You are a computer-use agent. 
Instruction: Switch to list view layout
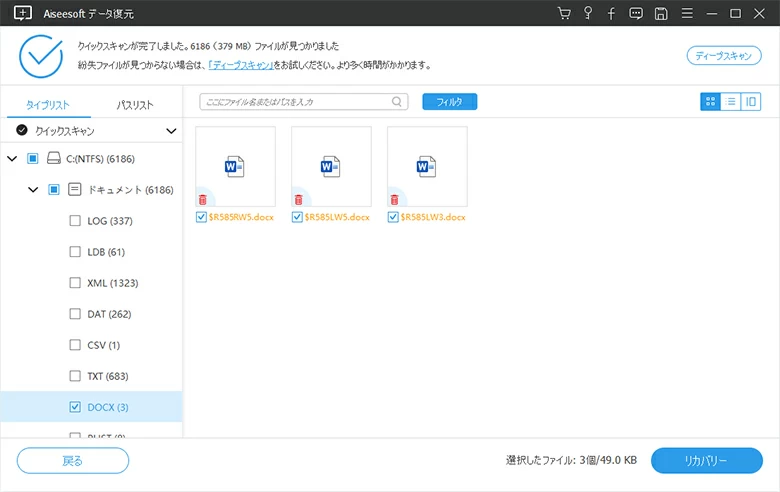[x=730, y=101]
